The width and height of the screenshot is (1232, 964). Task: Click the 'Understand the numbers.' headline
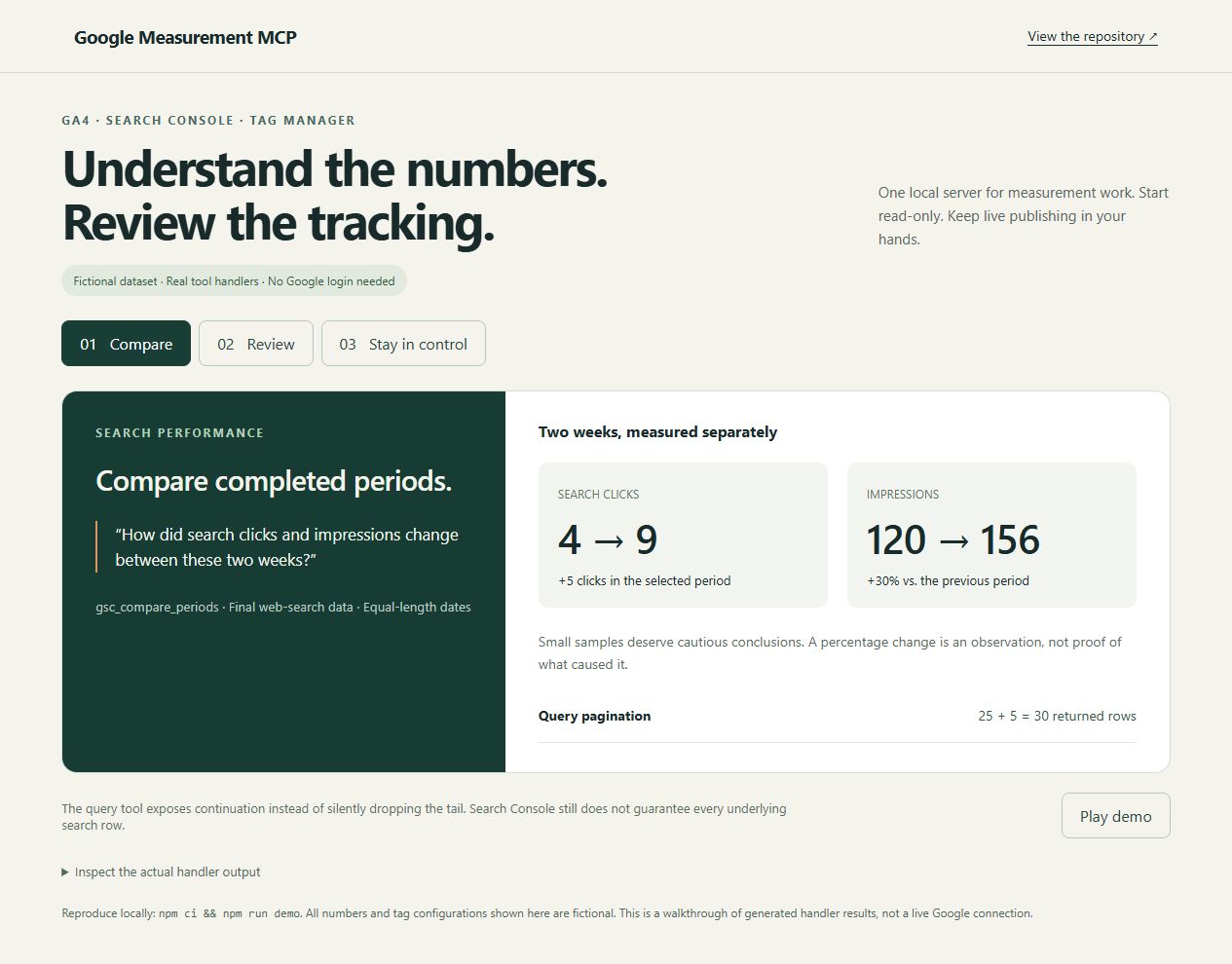pyautogui.click(x=335, y=168)
